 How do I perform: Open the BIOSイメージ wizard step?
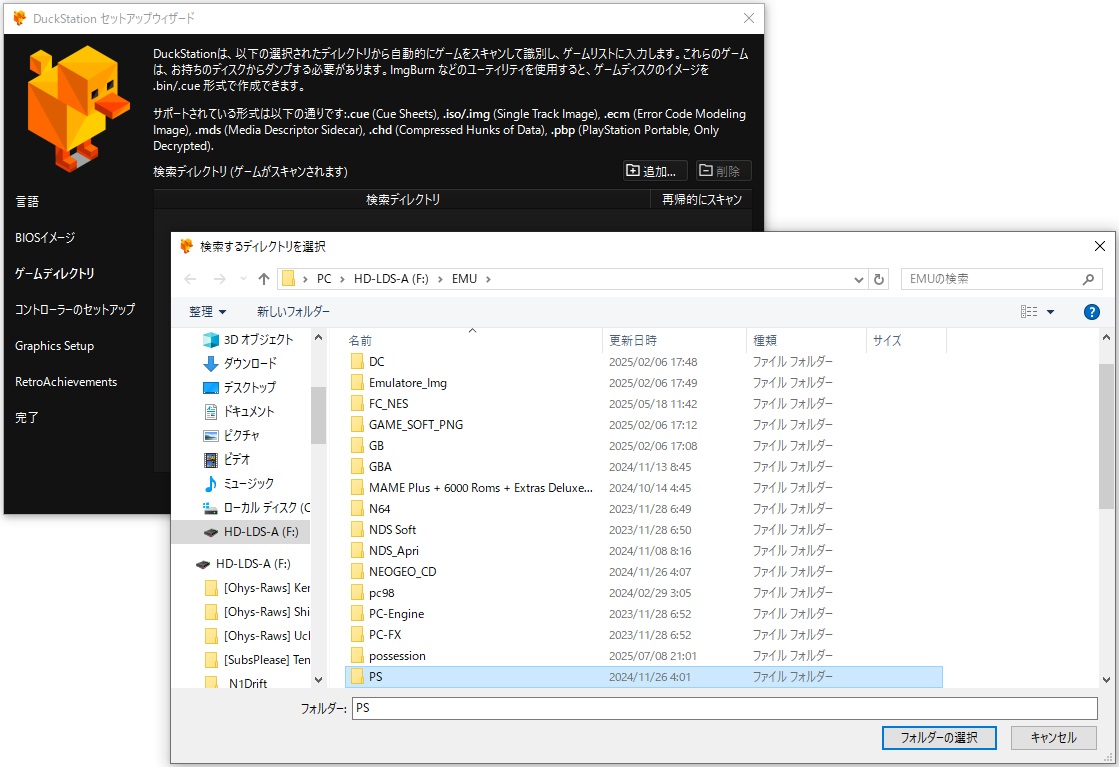[45, 238]
